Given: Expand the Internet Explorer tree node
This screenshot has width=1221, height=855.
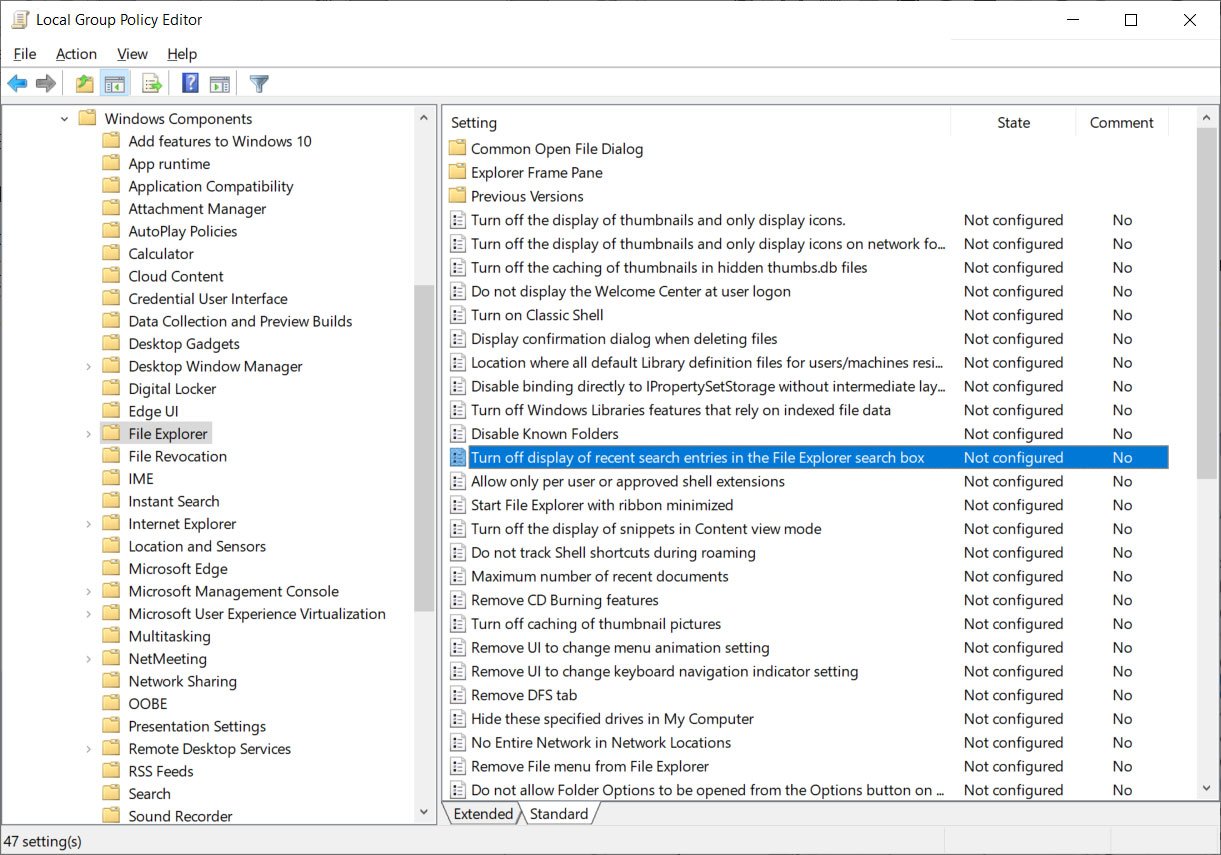Looking at the screenshot, I should click(x=89, y=523).
